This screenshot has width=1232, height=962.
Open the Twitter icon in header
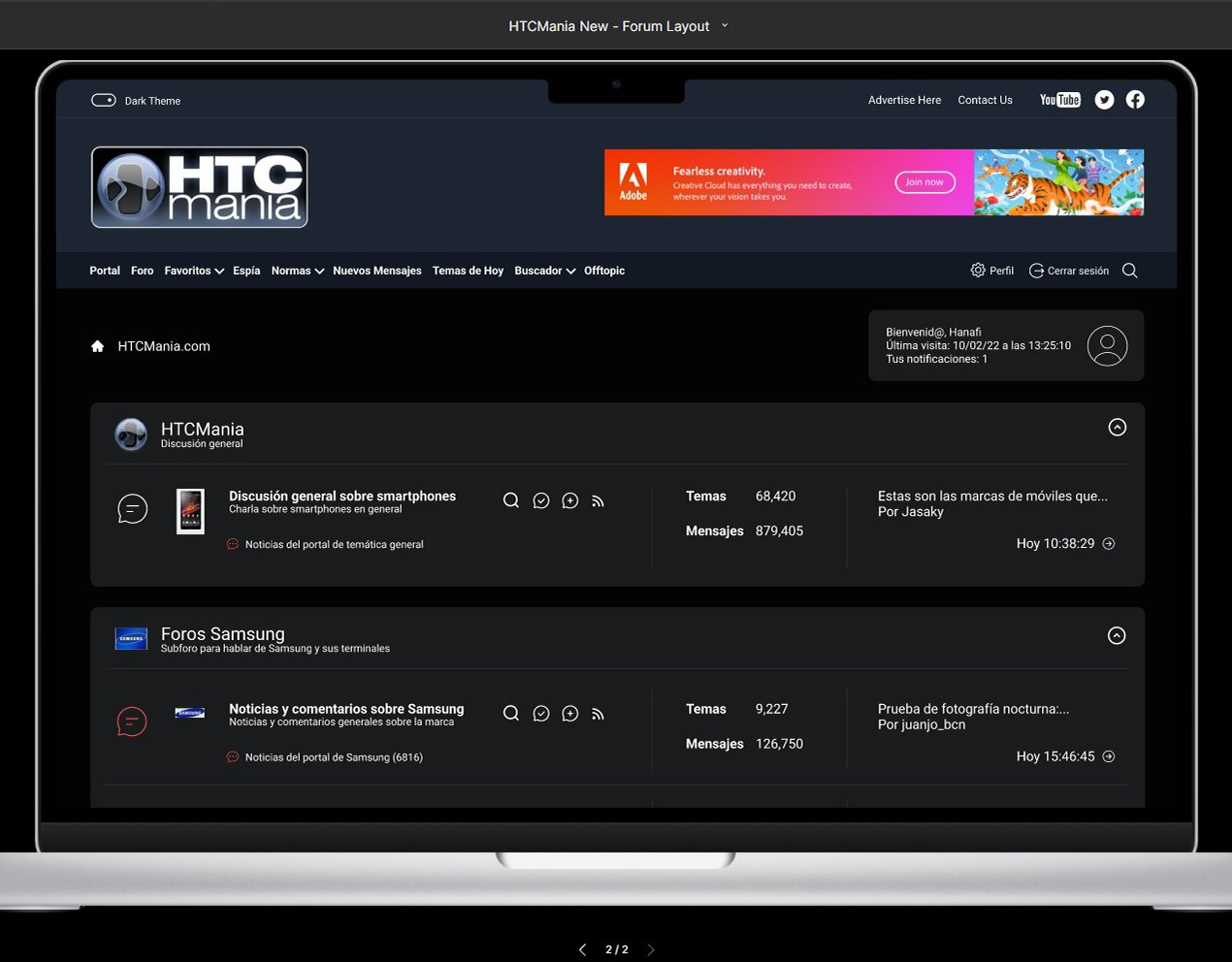click(x=1104, y=100)
